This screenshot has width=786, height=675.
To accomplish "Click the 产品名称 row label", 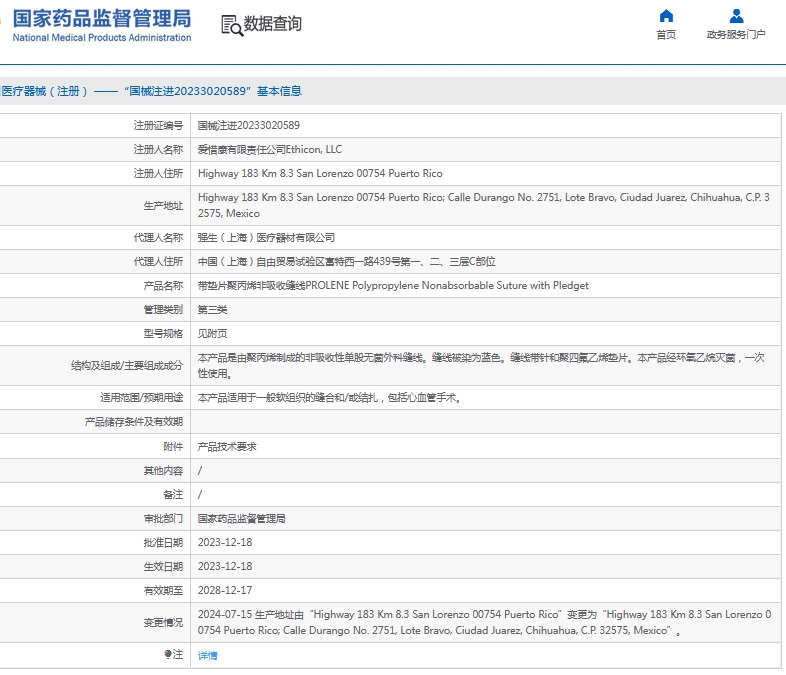I will point(163,286).
